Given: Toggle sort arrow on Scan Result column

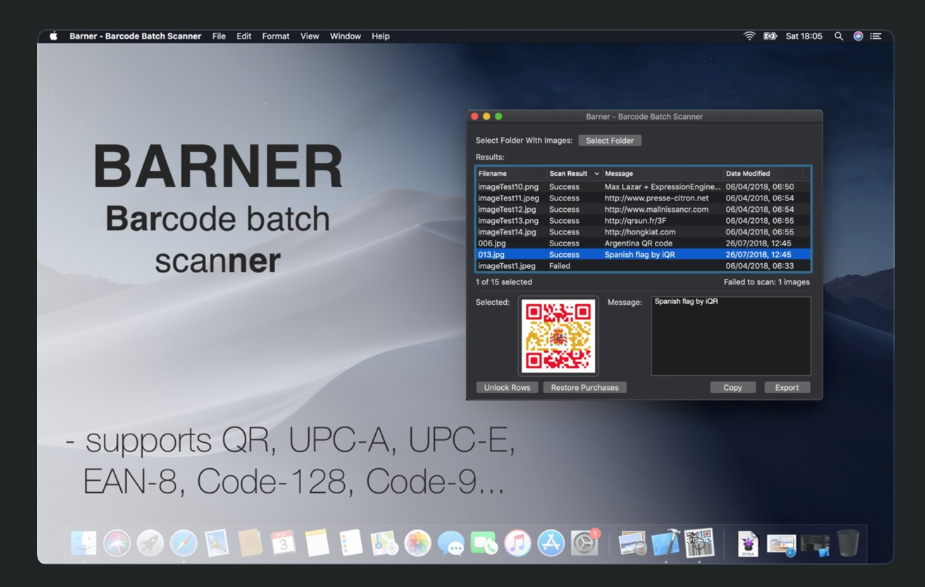Looking at the screenshot, I should point(596,173).
